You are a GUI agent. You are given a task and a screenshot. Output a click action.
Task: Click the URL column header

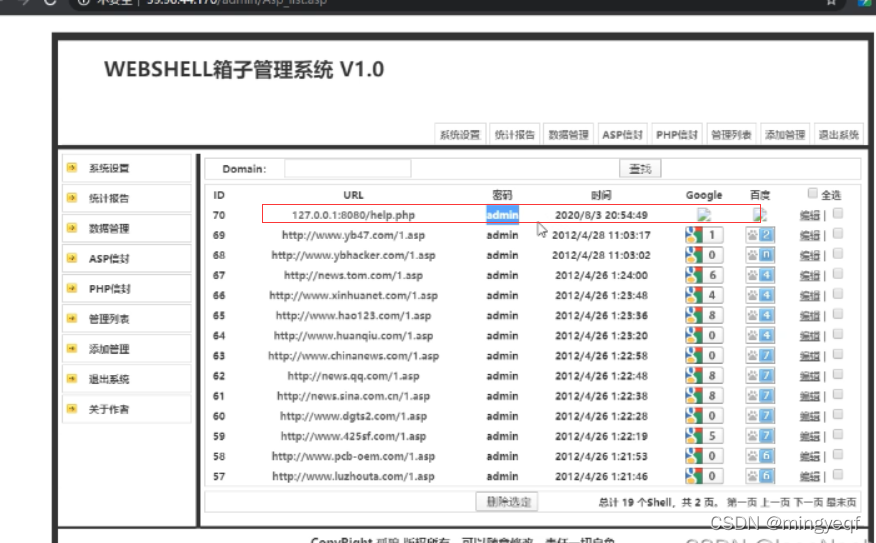pyautogui.click(x=353, y=195)
